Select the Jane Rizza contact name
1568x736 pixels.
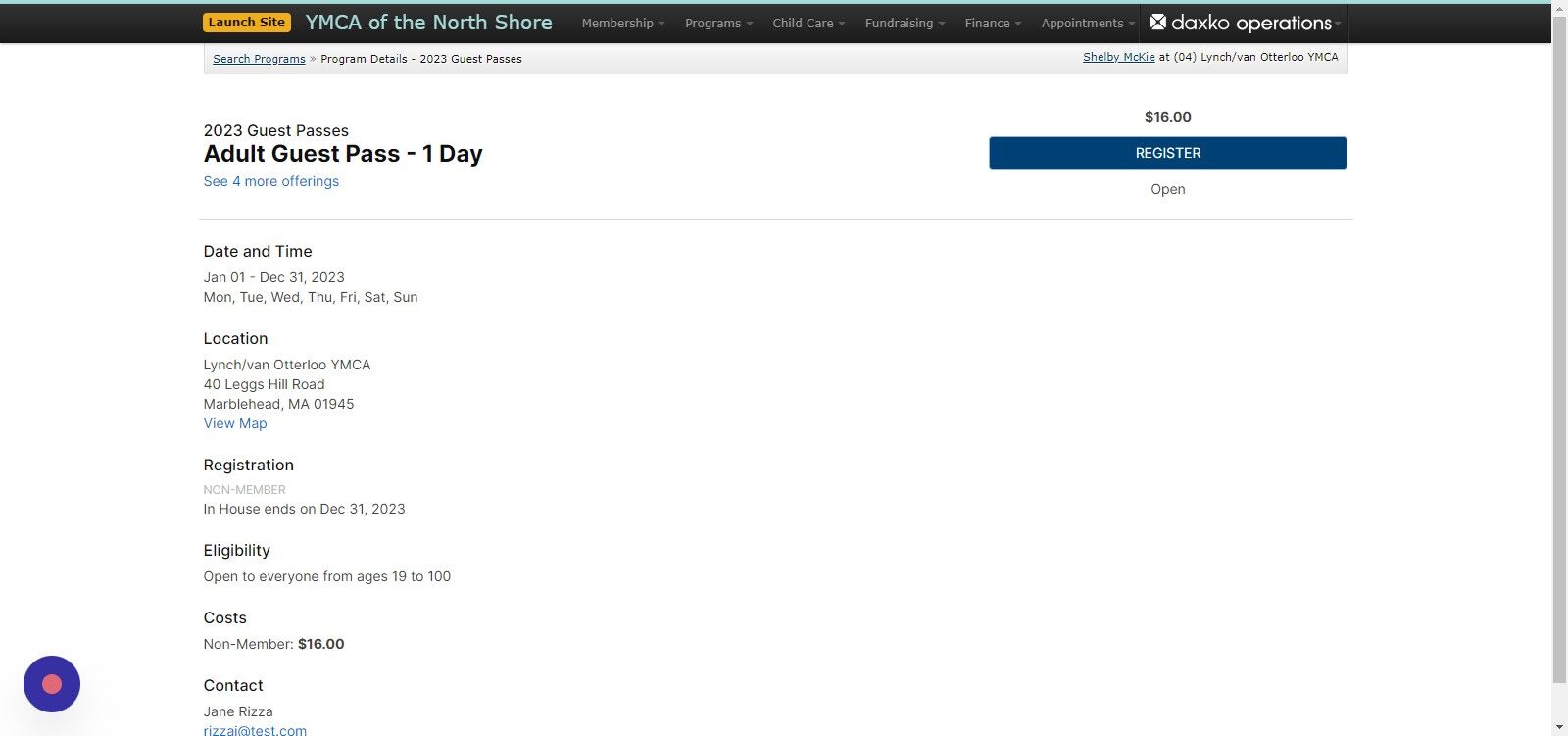pos(238,711)
